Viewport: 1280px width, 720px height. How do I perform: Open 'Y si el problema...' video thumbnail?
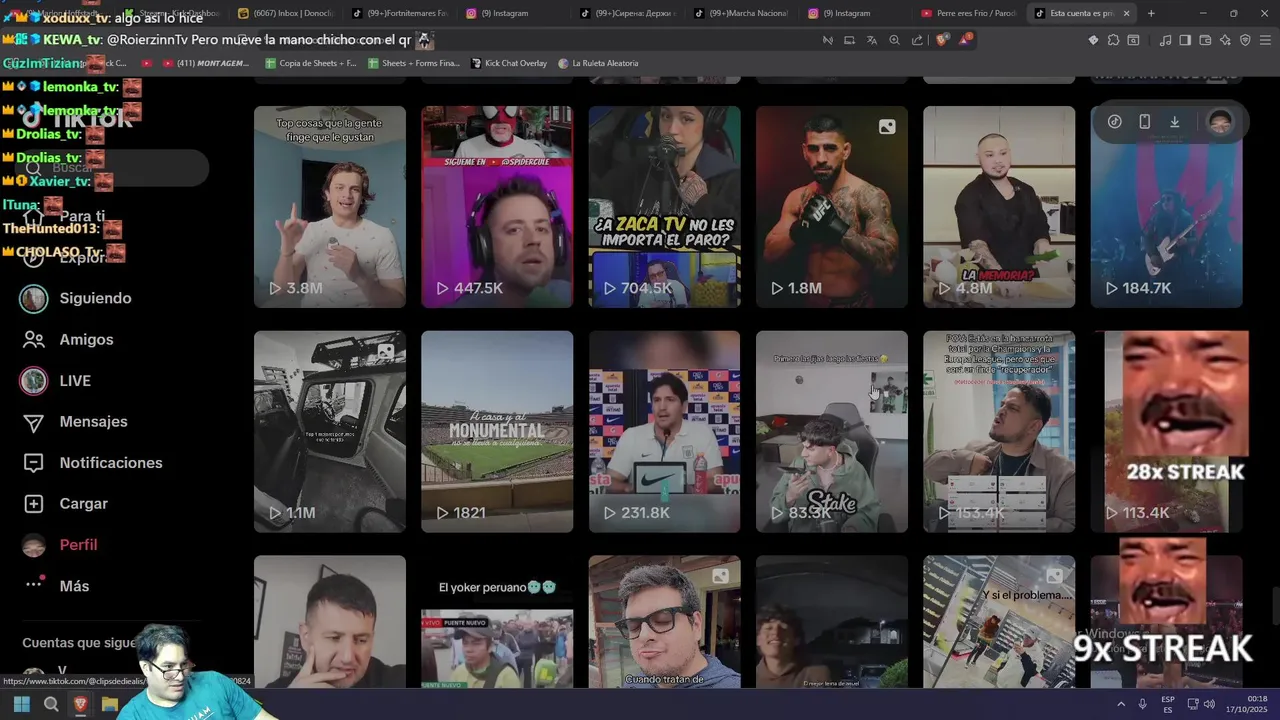point(999,622)
